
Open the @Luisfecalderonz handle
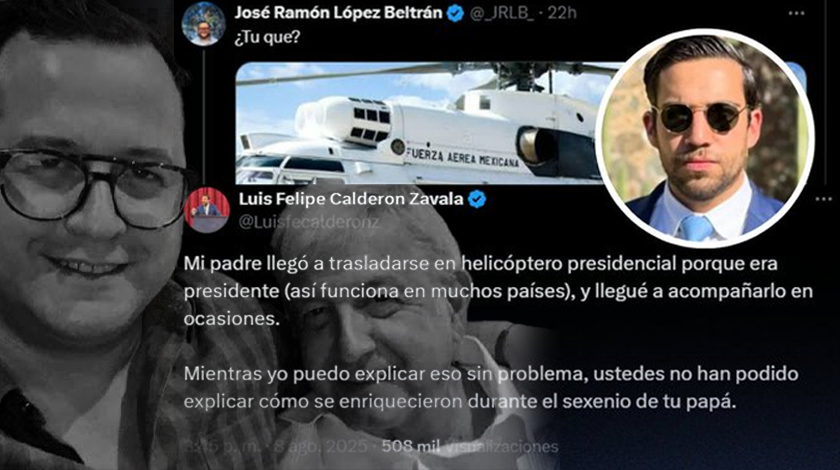coord(309,222)
